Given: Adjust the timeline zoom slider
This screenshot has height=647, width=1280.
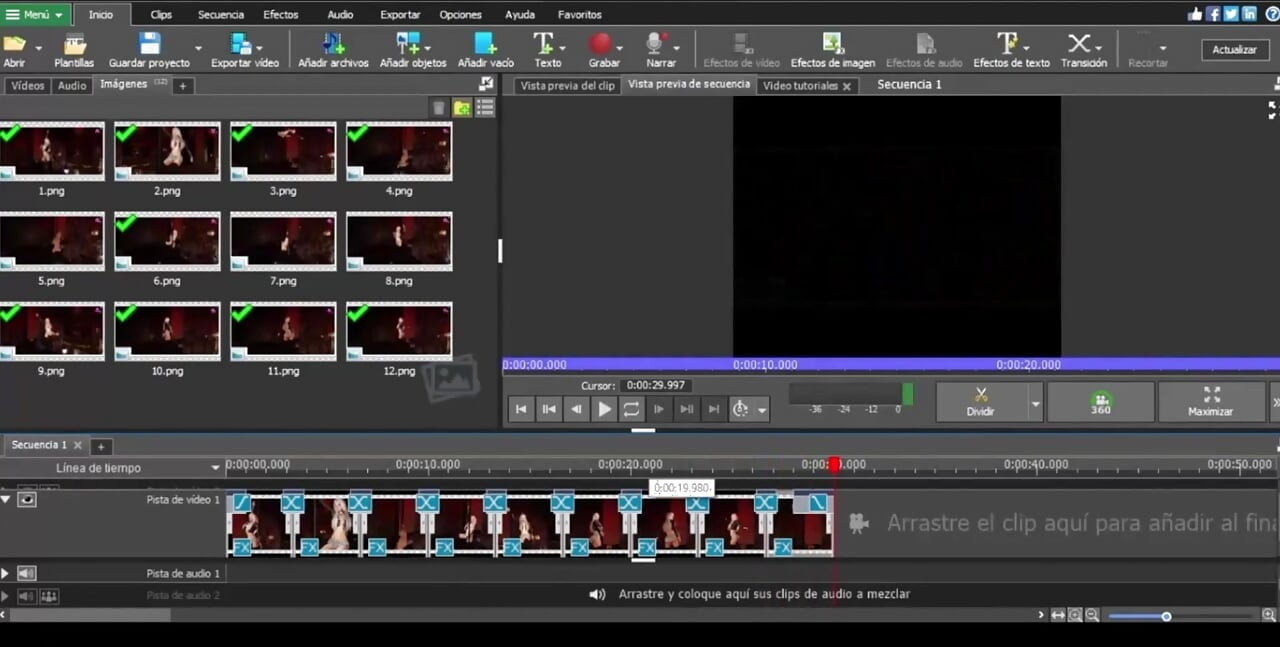Looking at the screenshot, I should [x=1166, y=616].
